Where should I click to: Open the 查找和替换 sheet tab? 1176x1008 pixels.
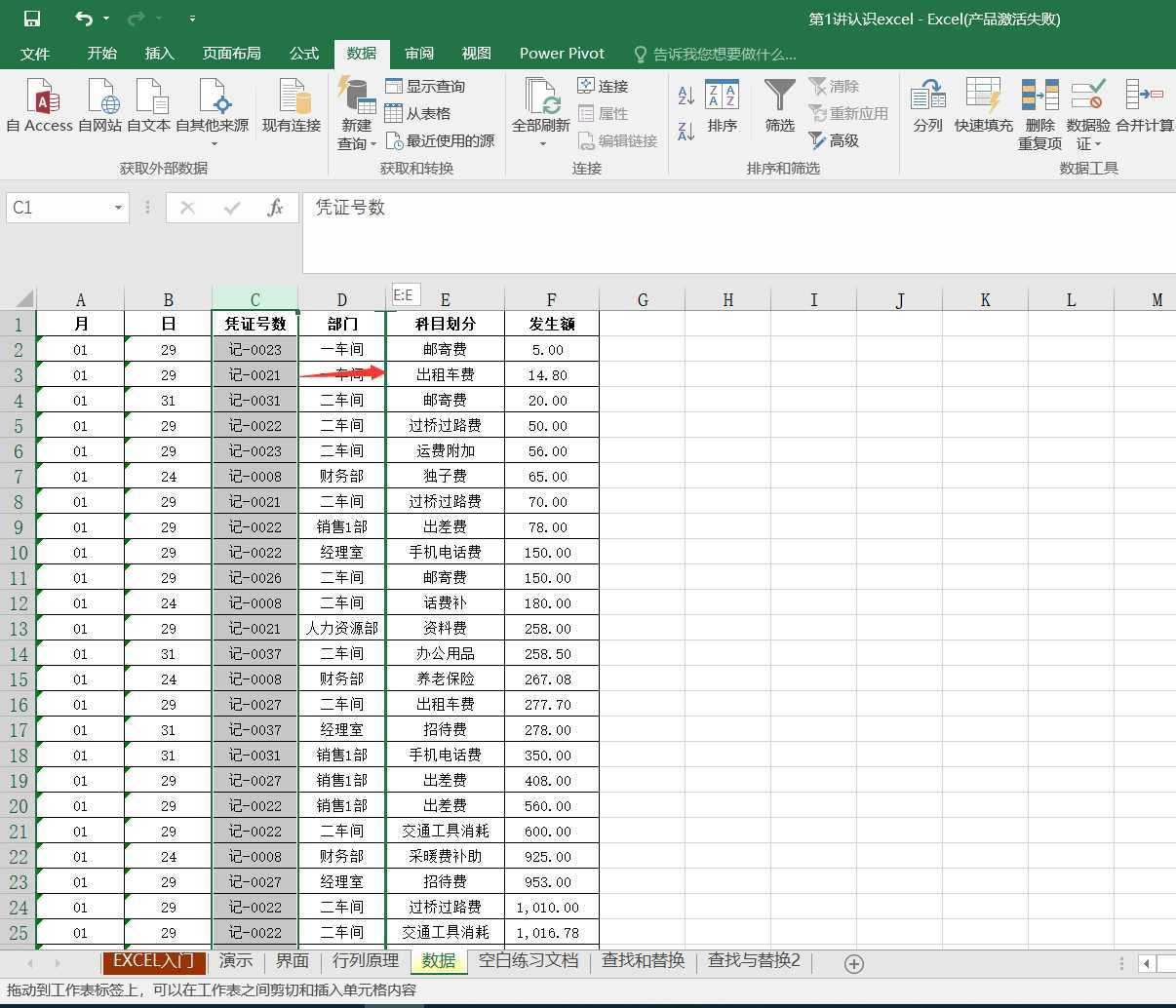(x=644, y=961)
